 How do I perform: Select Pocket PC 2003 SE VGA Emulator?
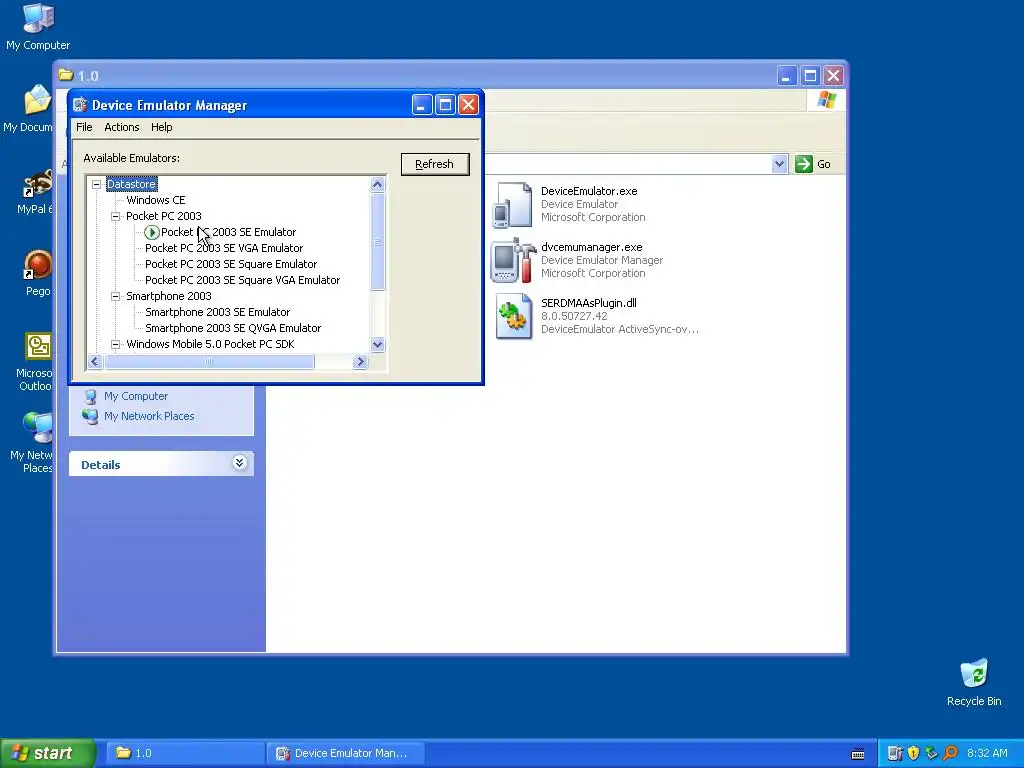(224, 248)
